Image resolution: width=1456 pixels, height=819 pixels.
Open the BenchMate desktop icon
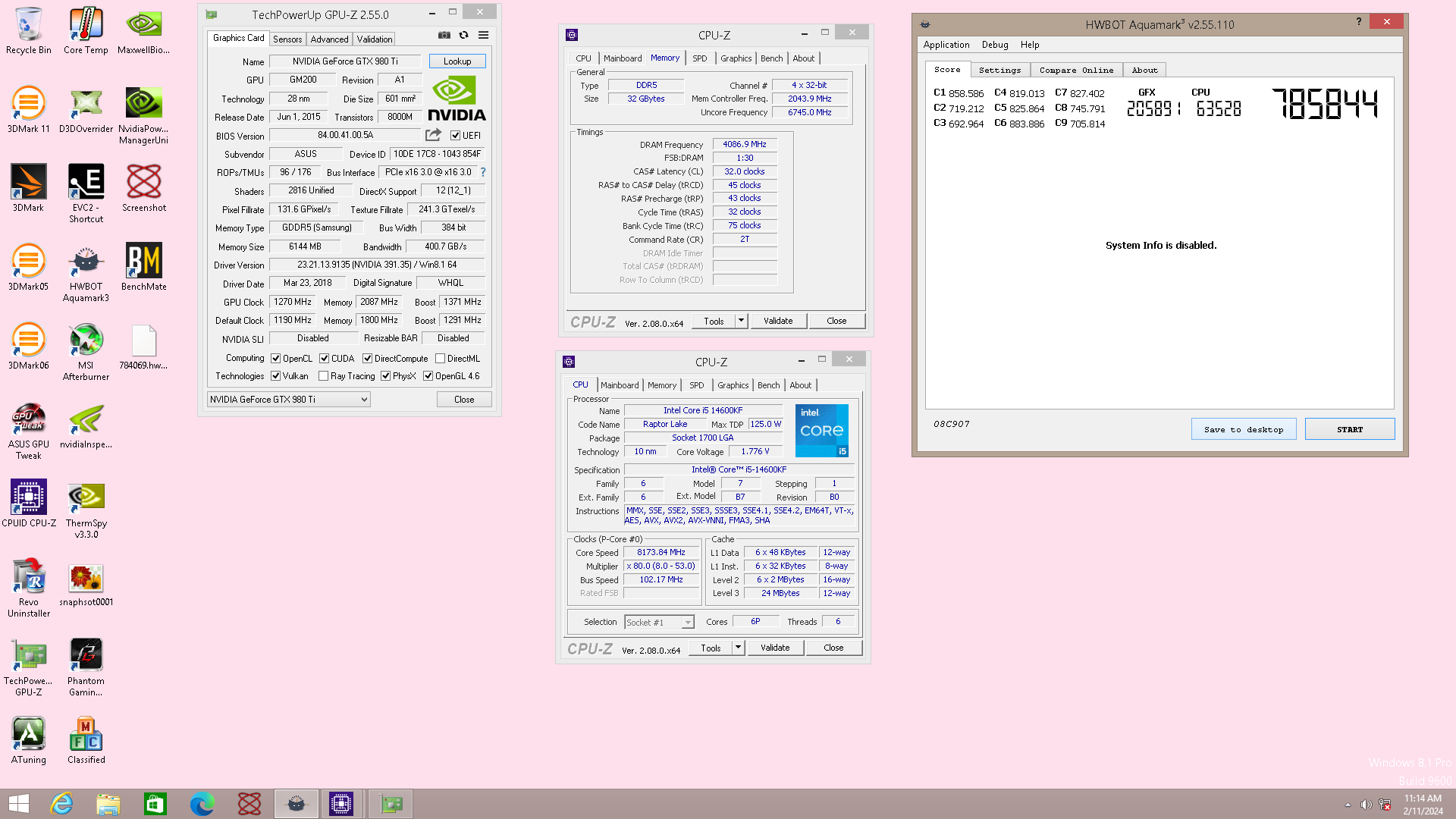[x=143, y=267]
